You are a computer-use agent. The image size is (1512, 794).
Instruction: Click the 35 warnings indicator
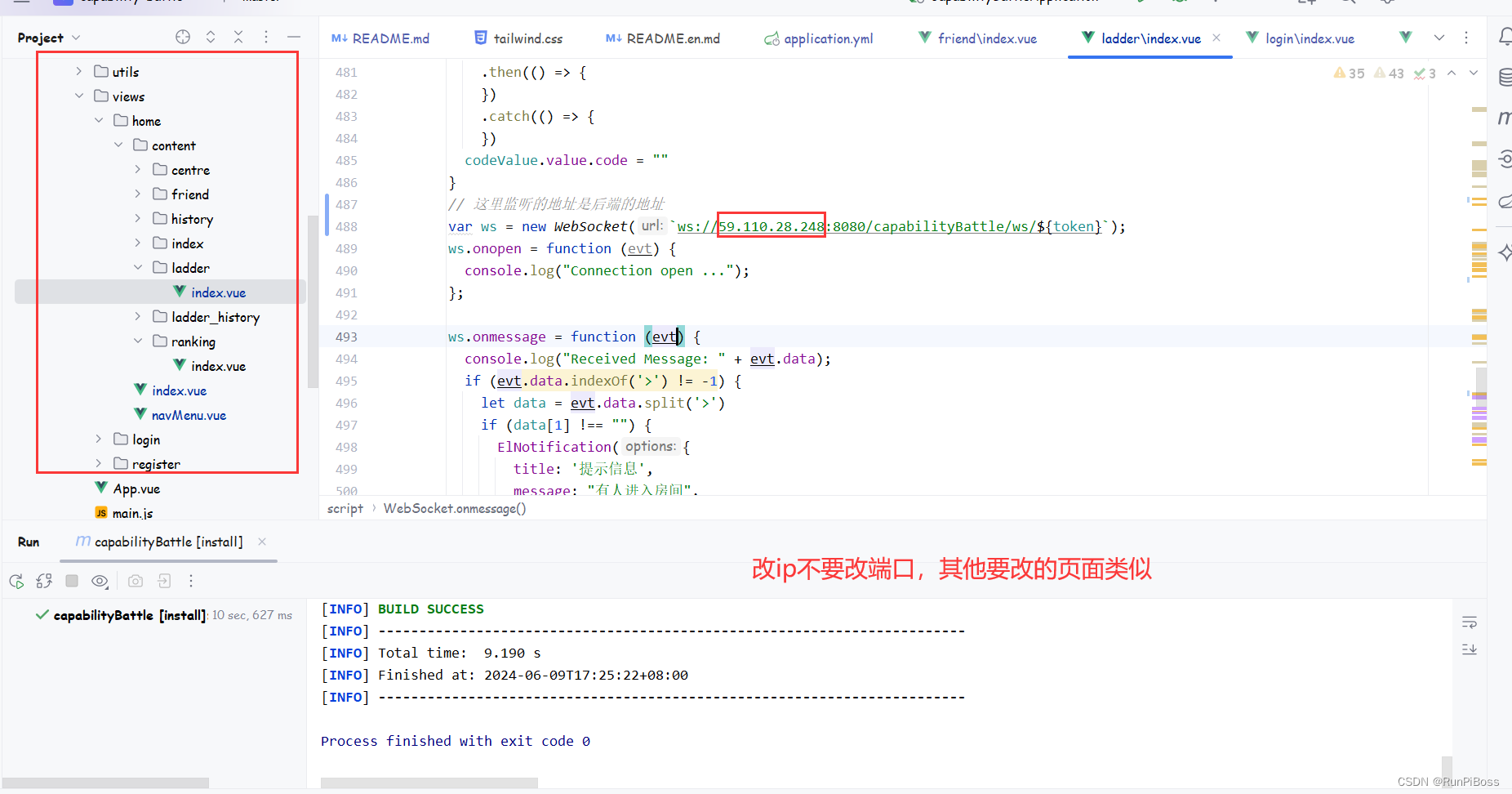1349,73
